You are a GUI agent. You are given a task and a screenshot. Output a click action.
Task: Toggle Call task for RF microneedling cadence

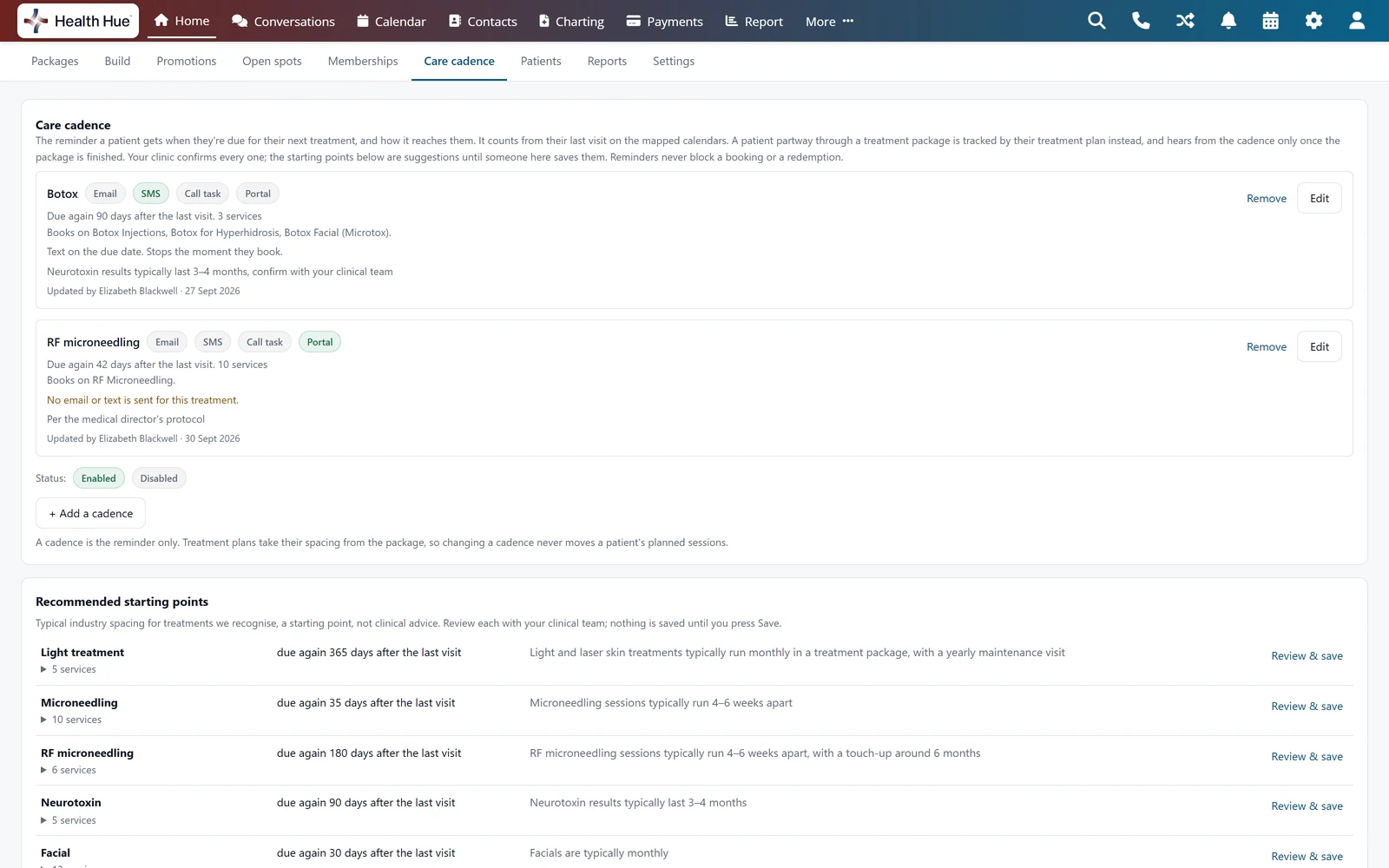coord(265,342)
